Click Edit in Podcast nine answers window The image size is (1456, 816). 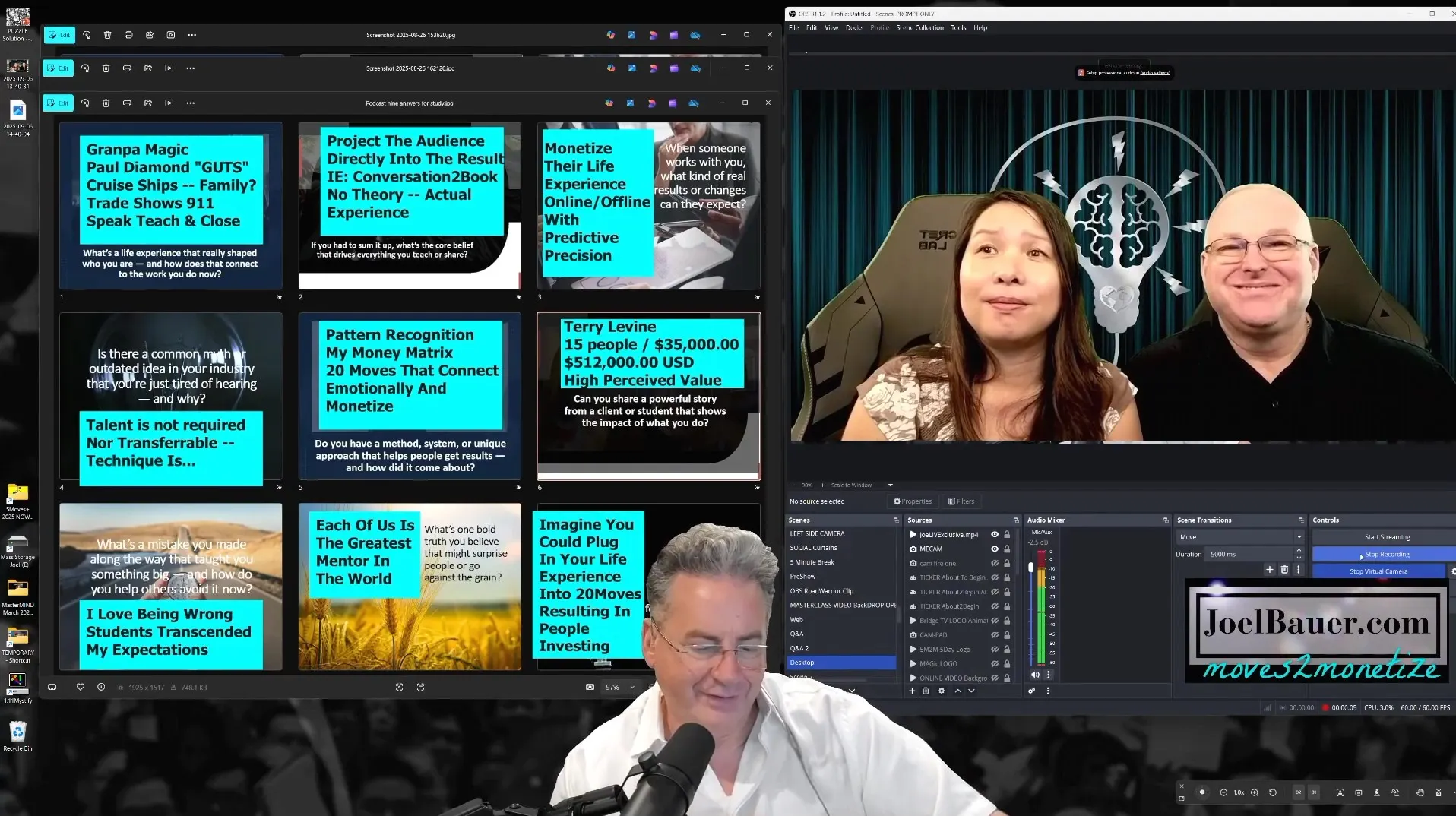tap(59, 103)
